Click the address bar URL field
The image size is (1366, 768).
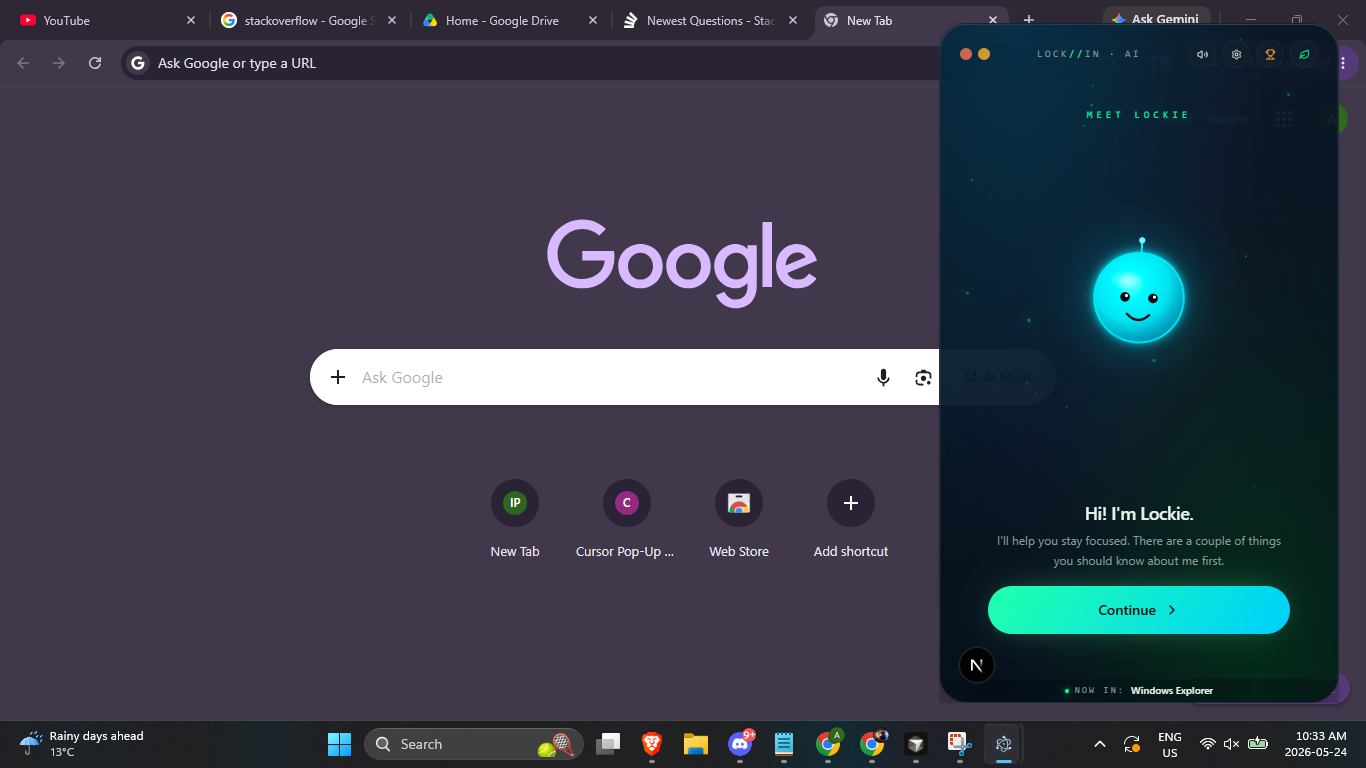530,63
